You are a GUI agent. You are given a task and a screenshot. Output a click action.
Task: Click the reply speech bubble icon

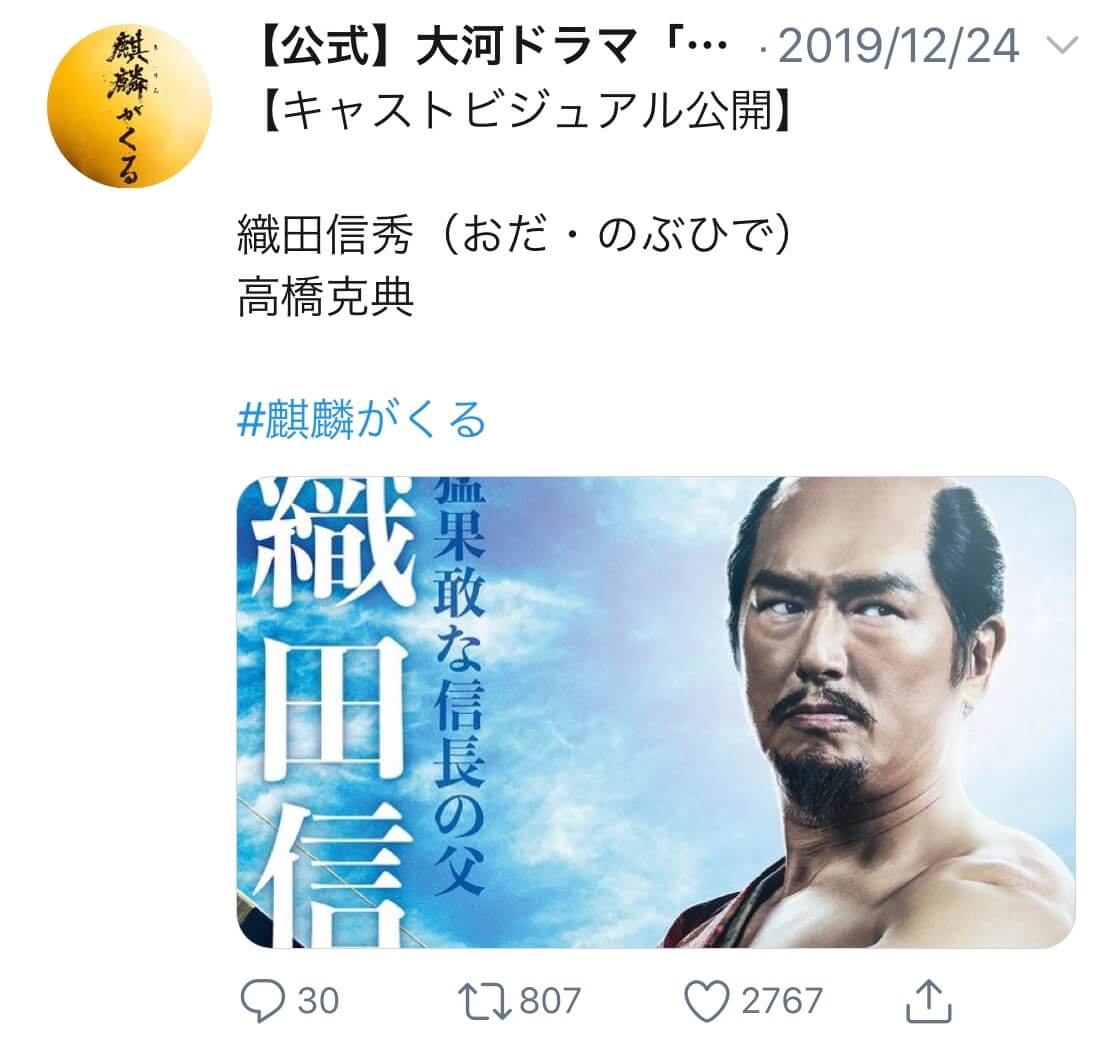(x=263, y=1000)
